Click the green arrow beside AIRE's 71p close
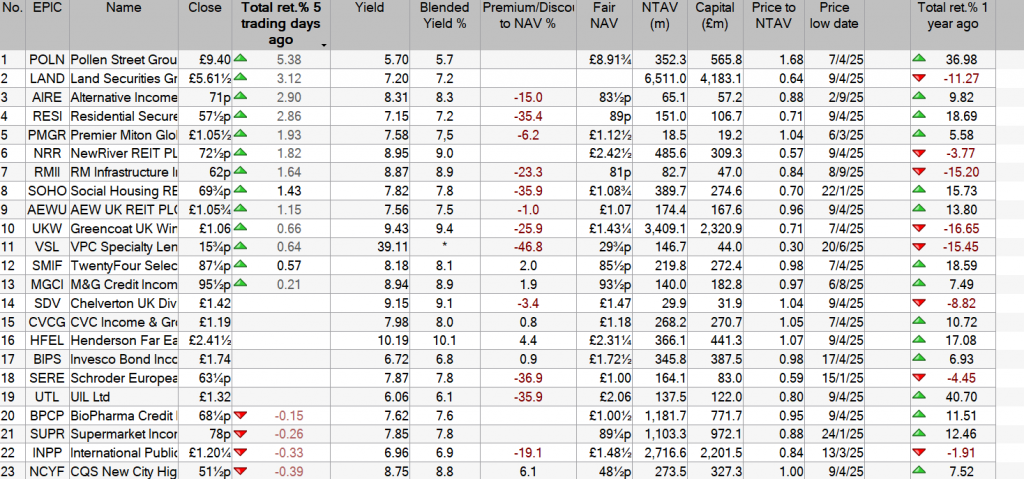This screenshot has width=1024, height=479. pos(240,97)
